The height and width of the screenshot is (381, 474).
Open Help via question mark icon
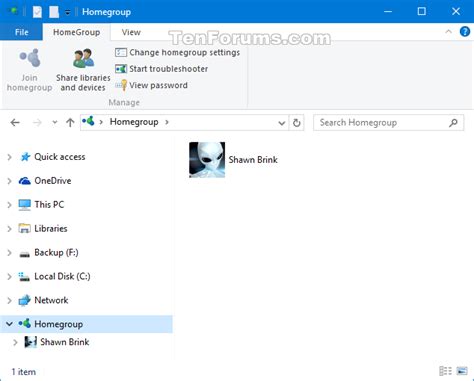pos(465,32)
